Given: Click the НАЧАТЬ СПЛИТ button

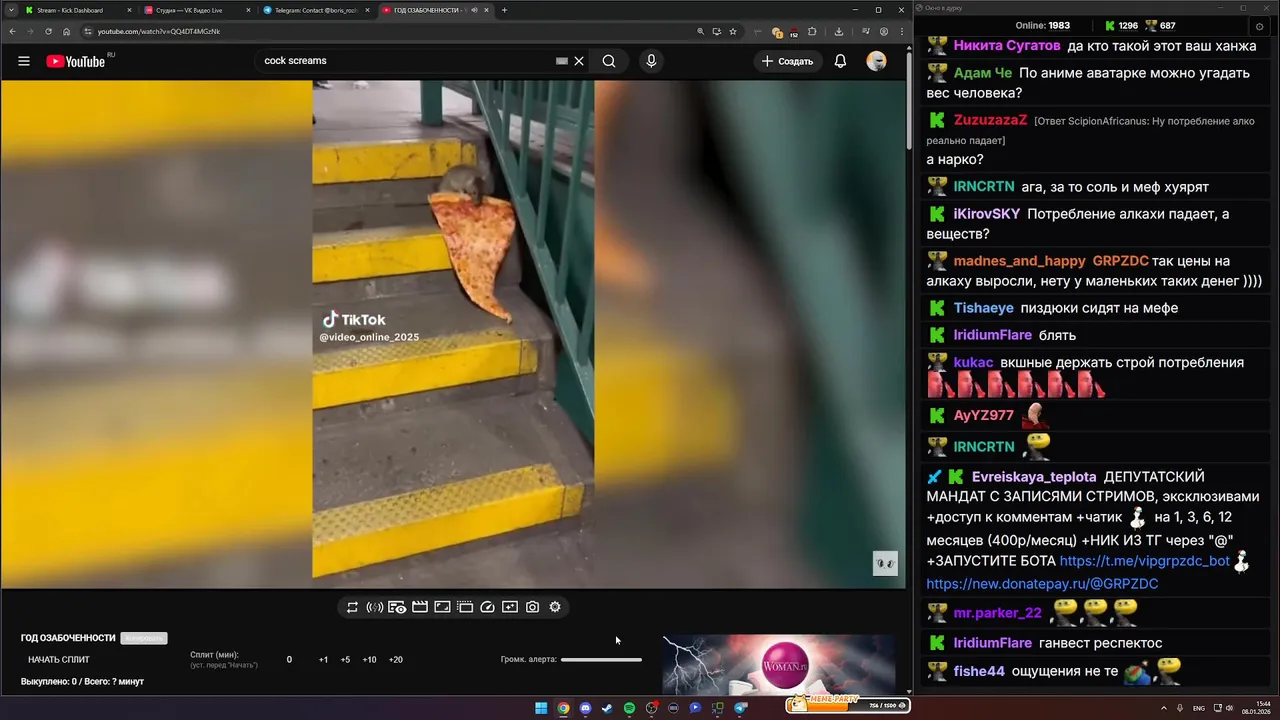Looking at the screenshot, I should (x=59, y=660).
